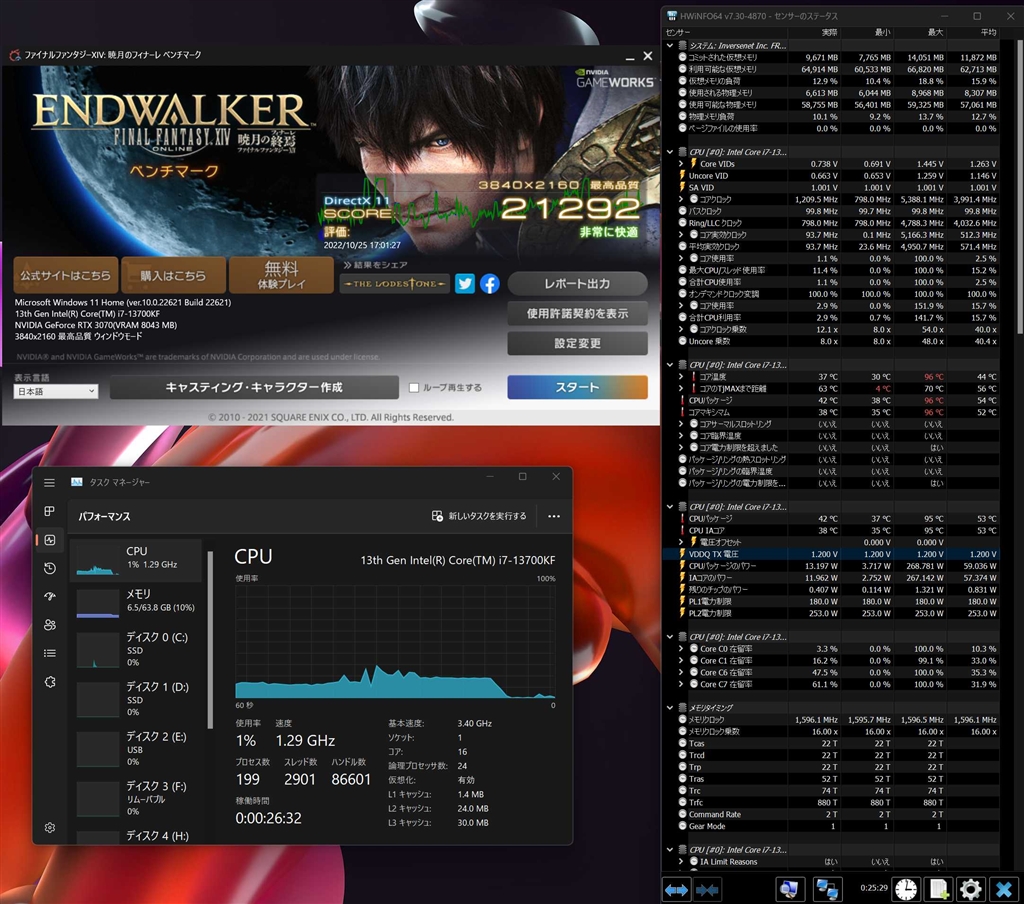The image size is (1024, 904).
Task: Open the Startup apps gauge icon in Task Manager
Action: (50, 596)
